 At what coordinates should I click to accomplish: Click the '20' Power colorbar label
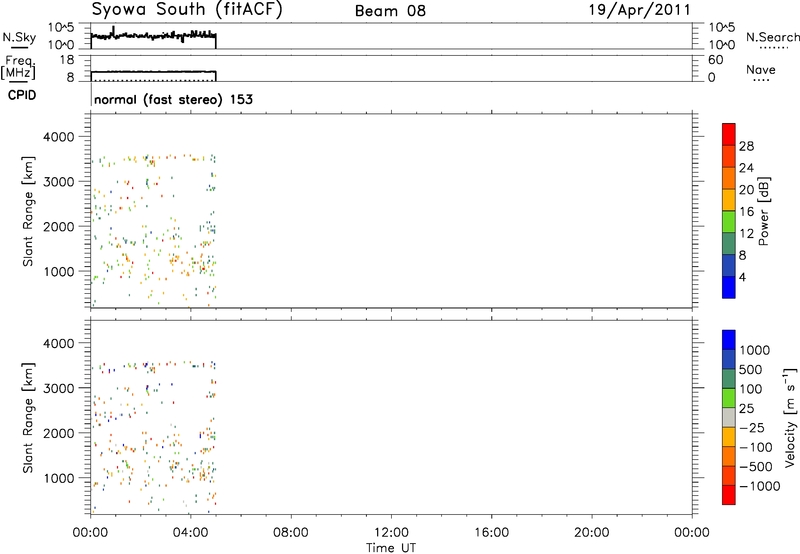pyautogui.click(x=746, y=190)
